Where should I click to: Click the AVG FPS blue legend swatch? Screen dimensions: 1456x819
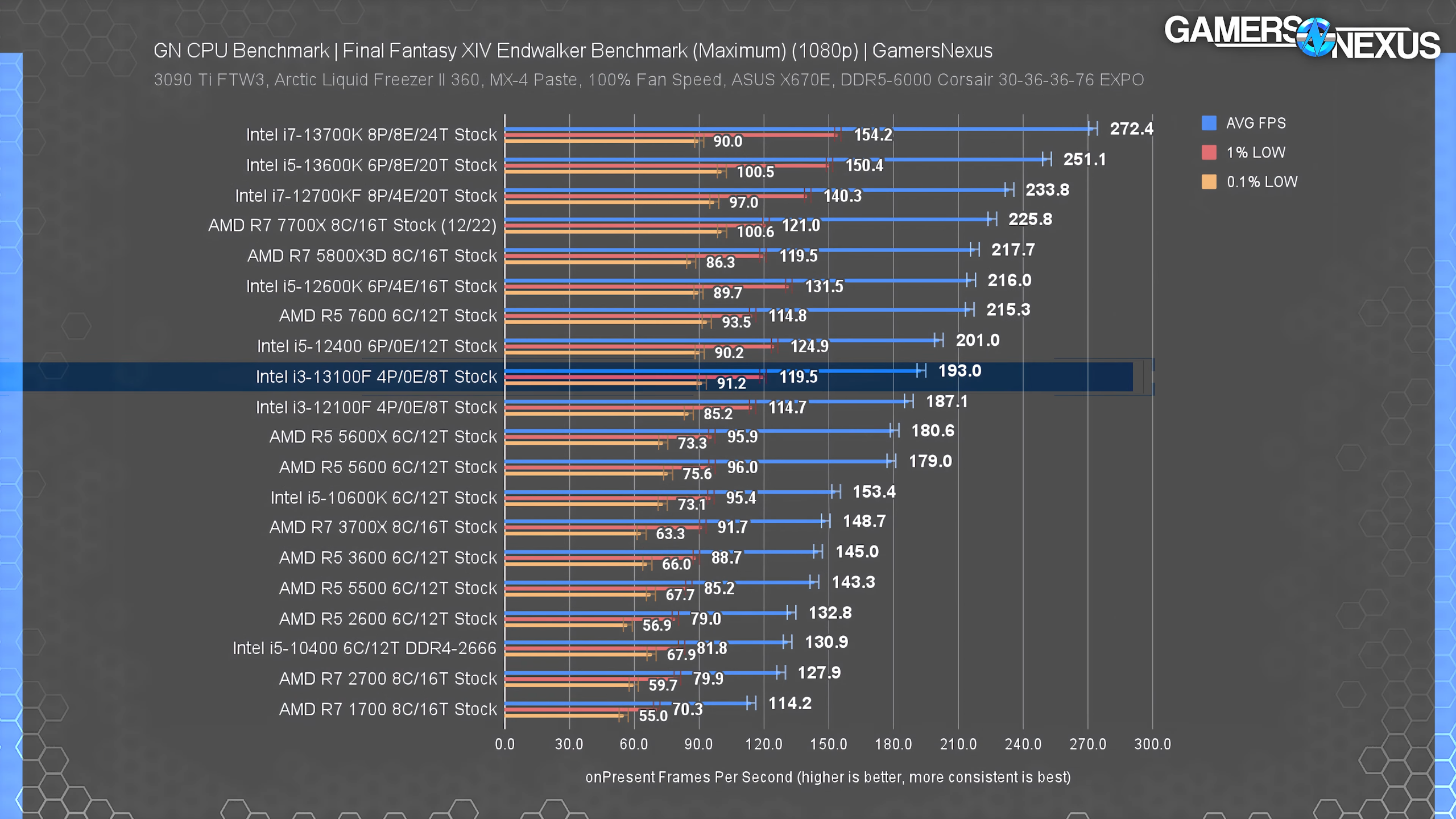pos(1209,123)
